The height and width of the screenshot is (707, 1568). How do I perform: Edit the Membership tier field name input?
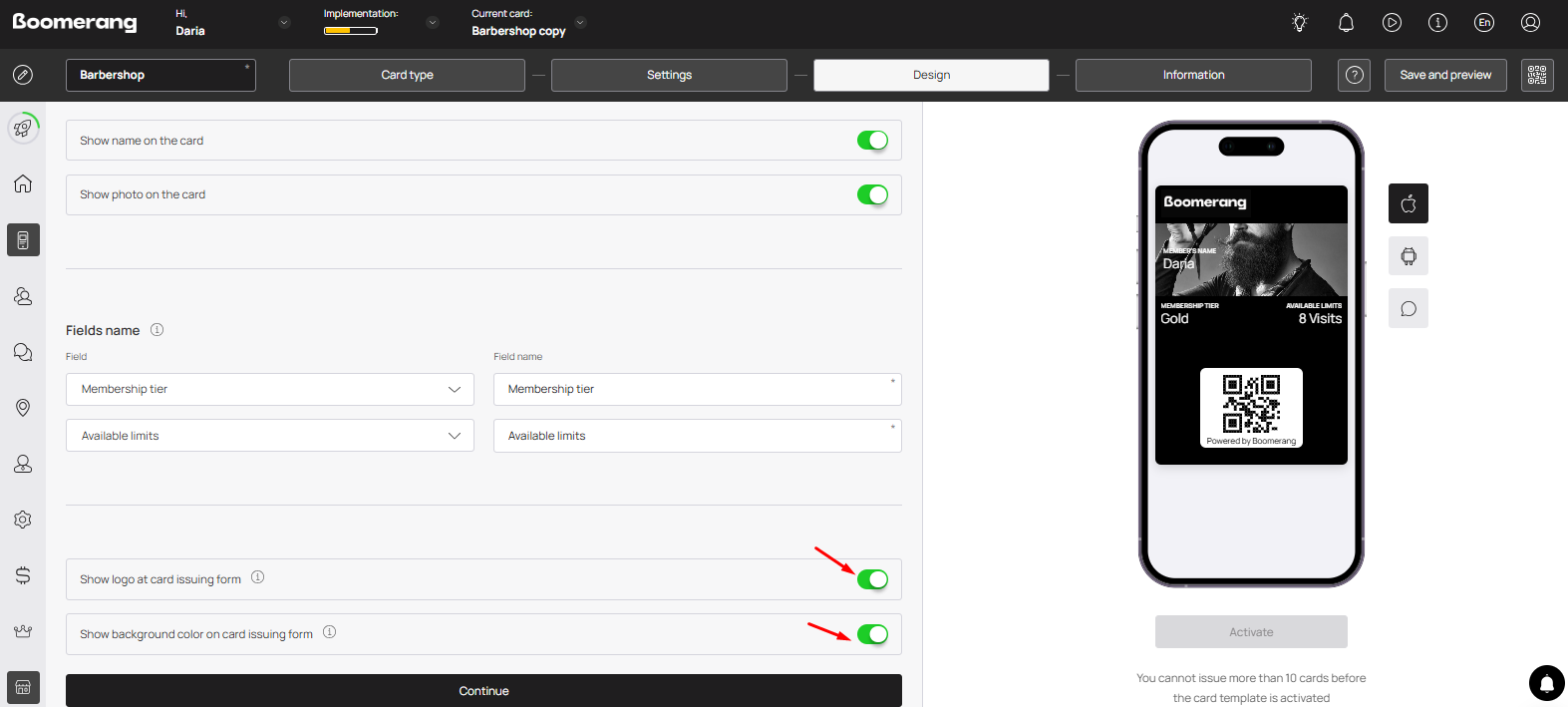[x=698, y=389]
